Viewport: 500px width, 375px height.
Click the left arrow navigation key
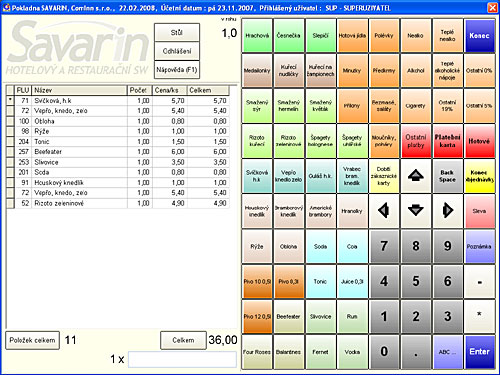tap(384, 211)
